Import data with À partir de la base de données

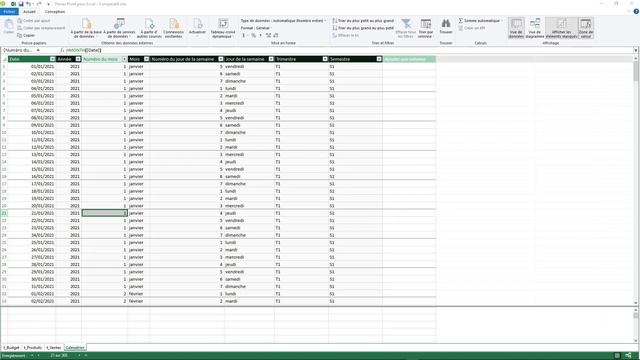pyautogui.click(x=86, y=28)
